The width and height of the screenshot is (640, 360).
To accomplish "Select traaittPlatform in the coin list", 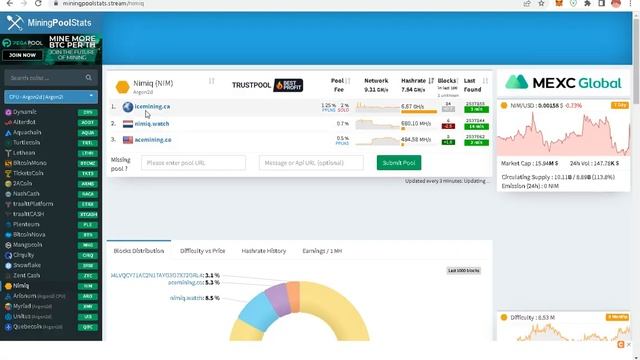I will (x=33, y=204).
